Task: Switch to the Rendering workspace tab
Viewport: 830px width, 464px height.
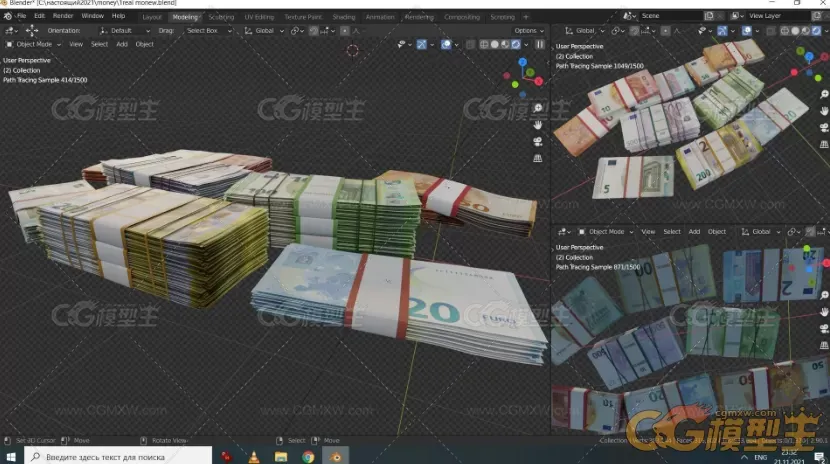Action: point(419,17)
